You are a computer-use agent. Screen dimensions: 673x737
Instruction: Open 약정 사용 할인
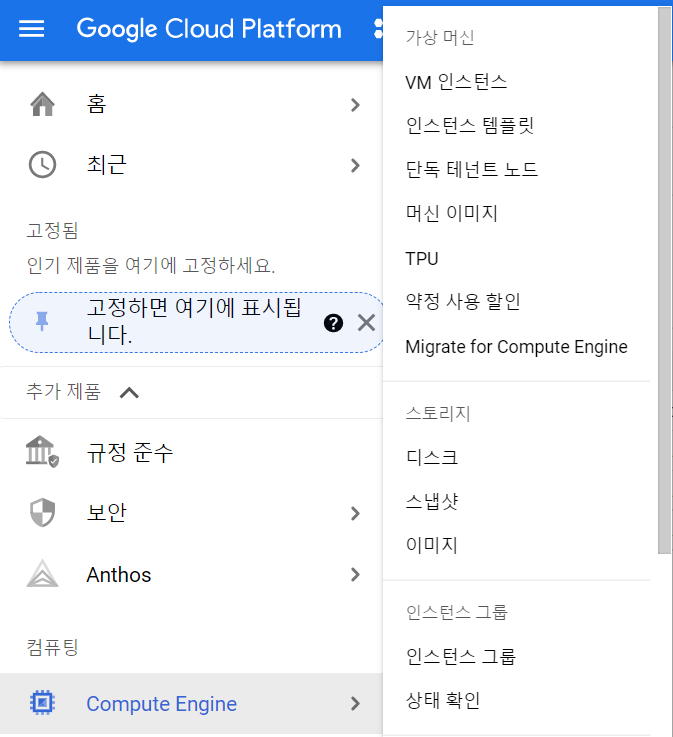[x=463, y=301]
